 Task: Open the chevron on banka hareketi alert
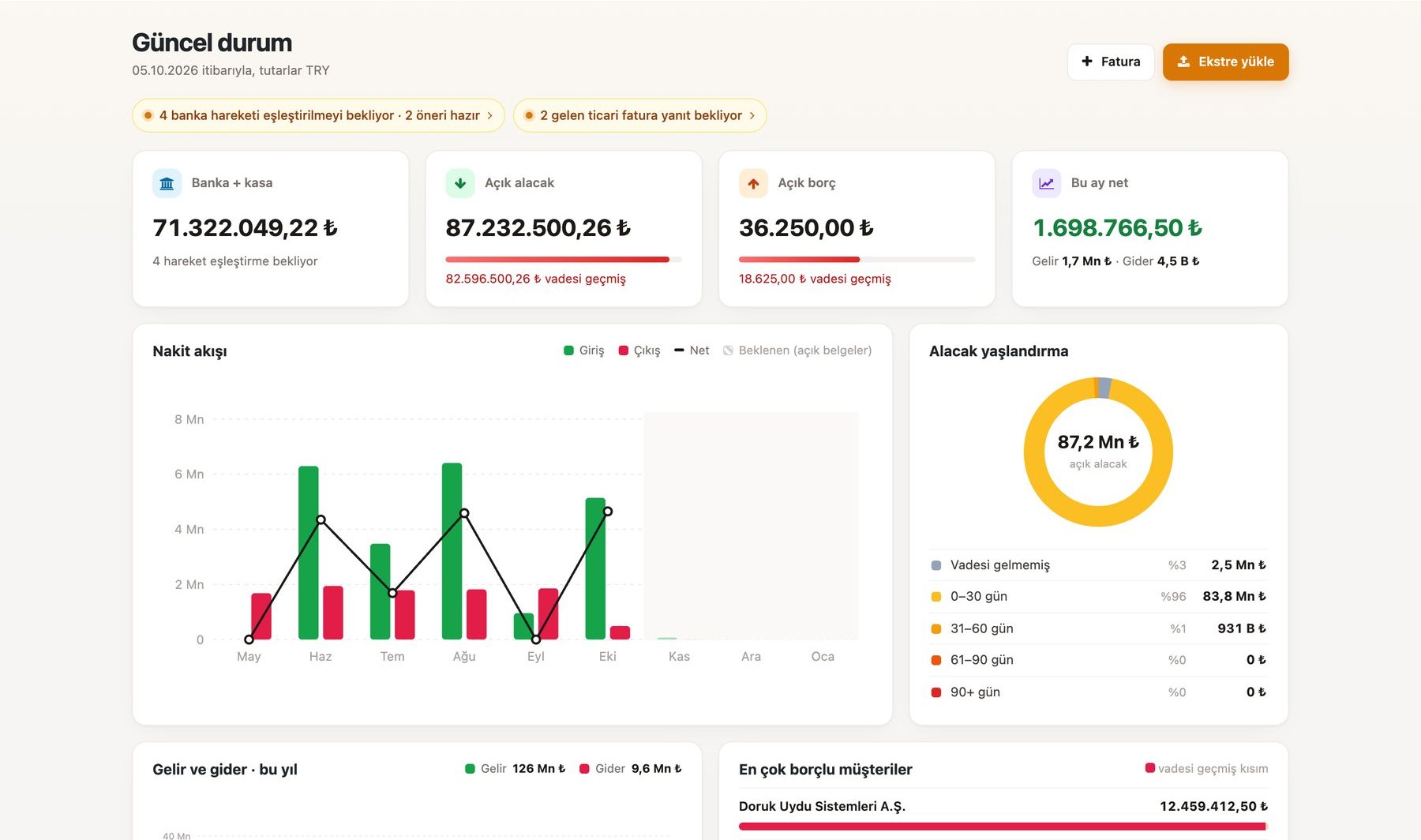[x=489, y=115]
